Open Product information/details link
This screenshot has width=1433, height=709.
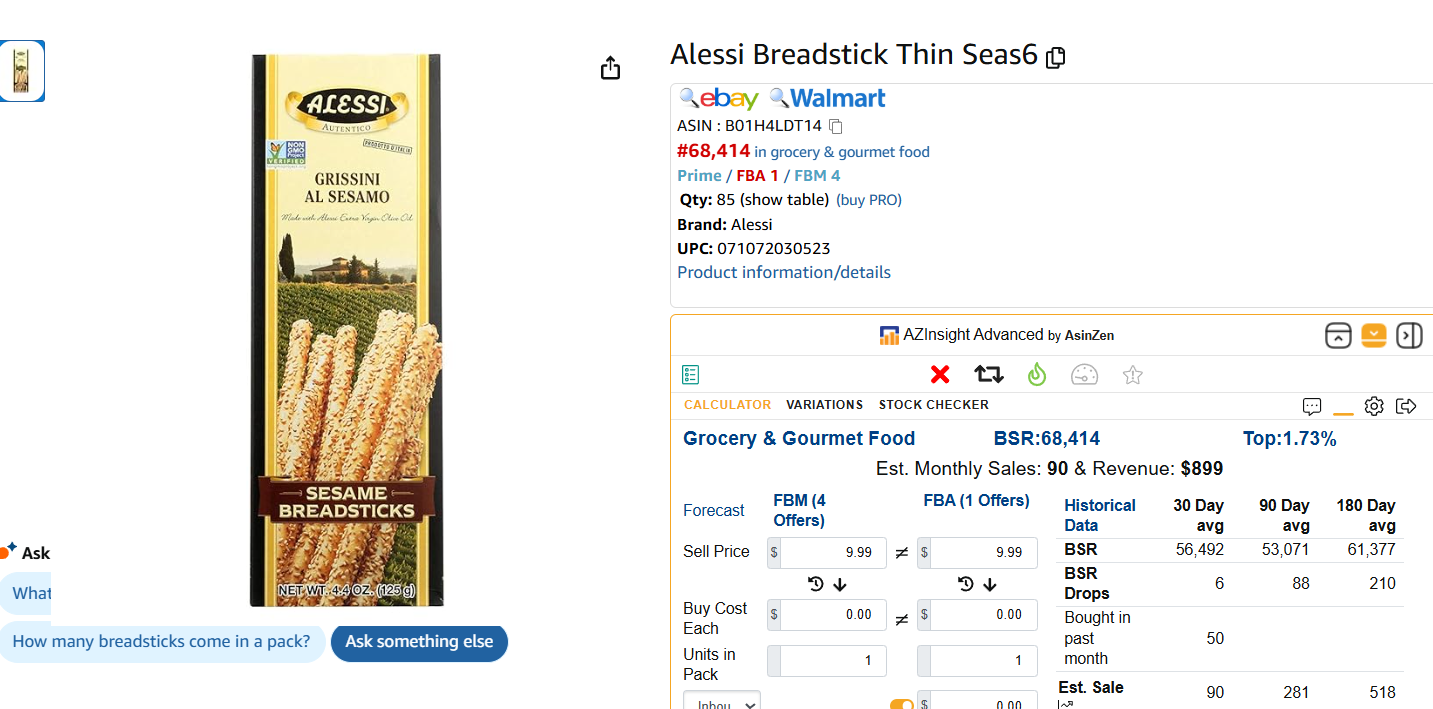coord(784,272)
